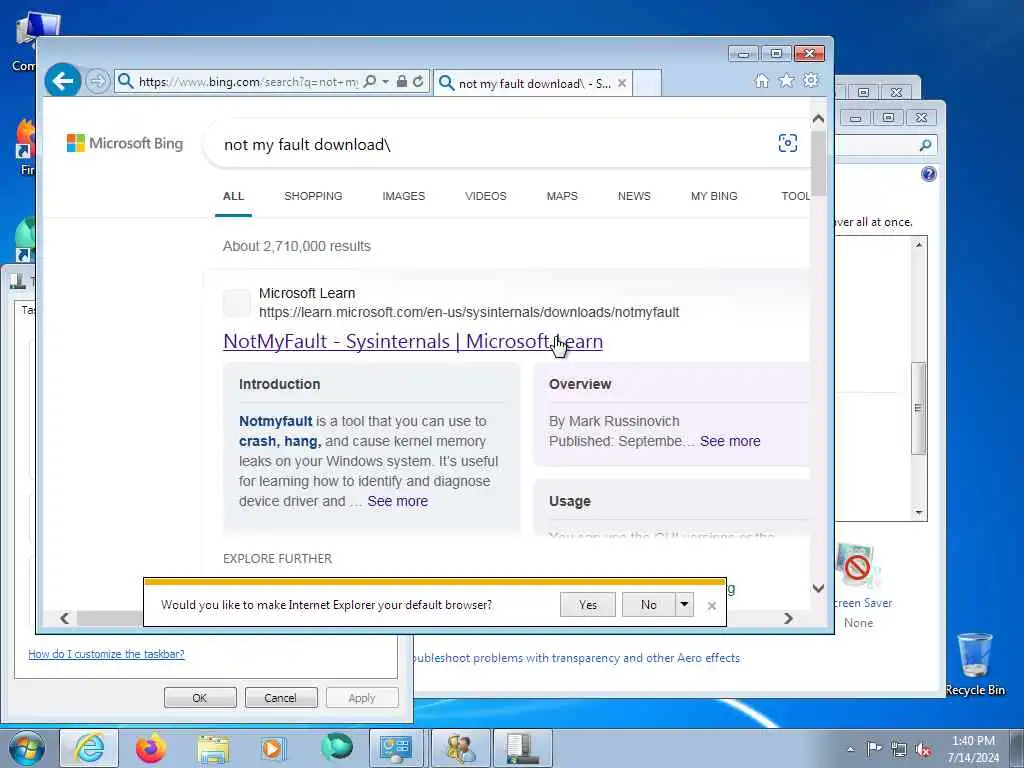Image resolution: width=1024 pixels, height=768 pixels.
Task: Show hidden tray icons arrow
Action: click(x=850, y=749)
